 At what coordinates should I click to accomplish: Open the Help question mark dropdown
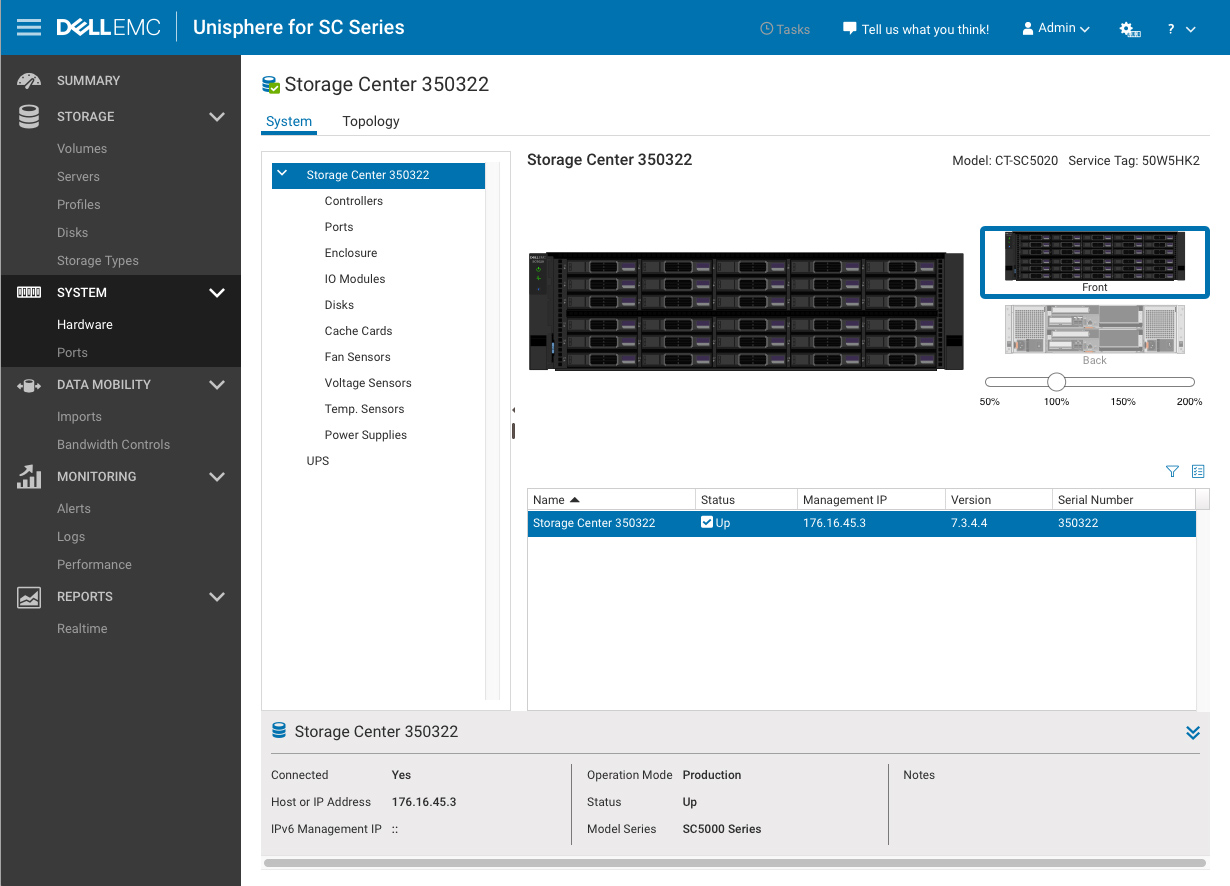(1181, 29)
